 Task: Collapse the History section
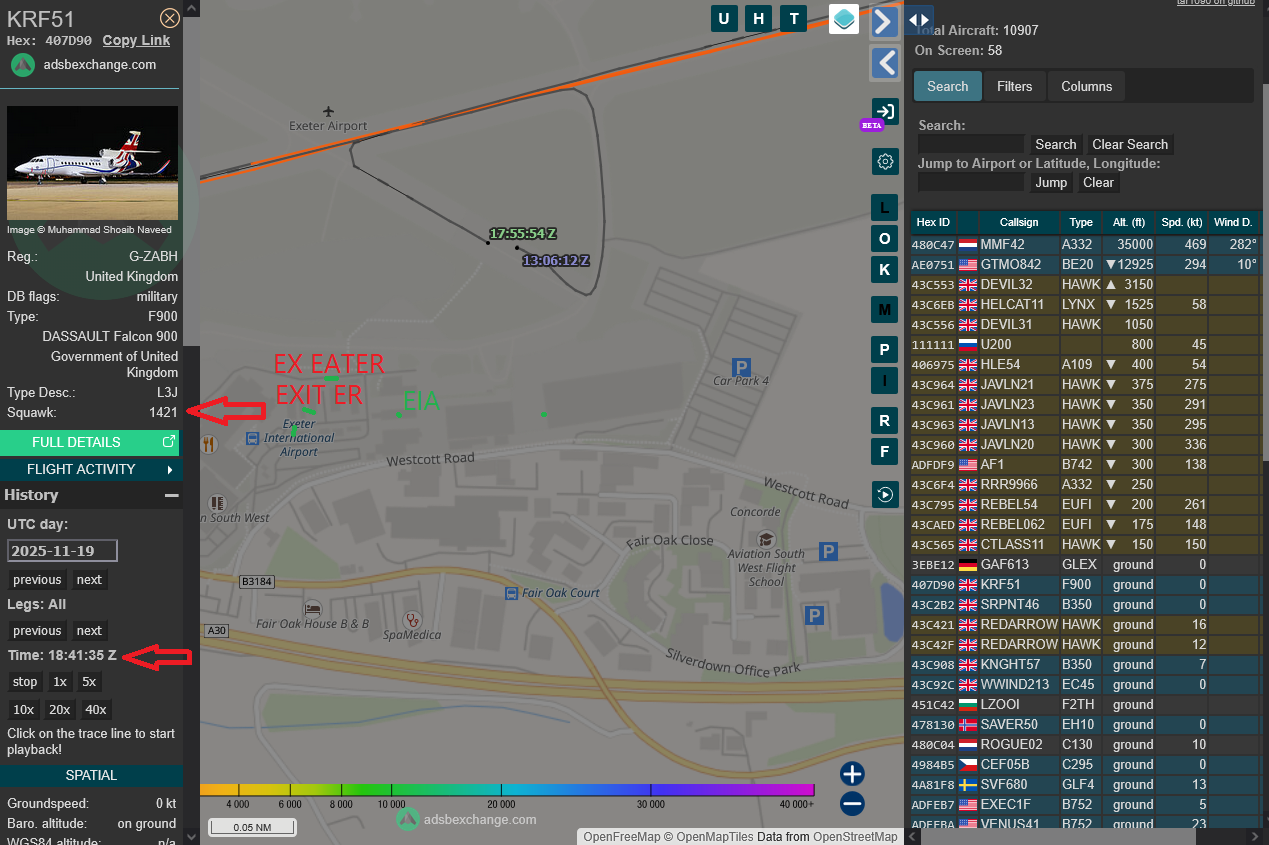[172, 495]
